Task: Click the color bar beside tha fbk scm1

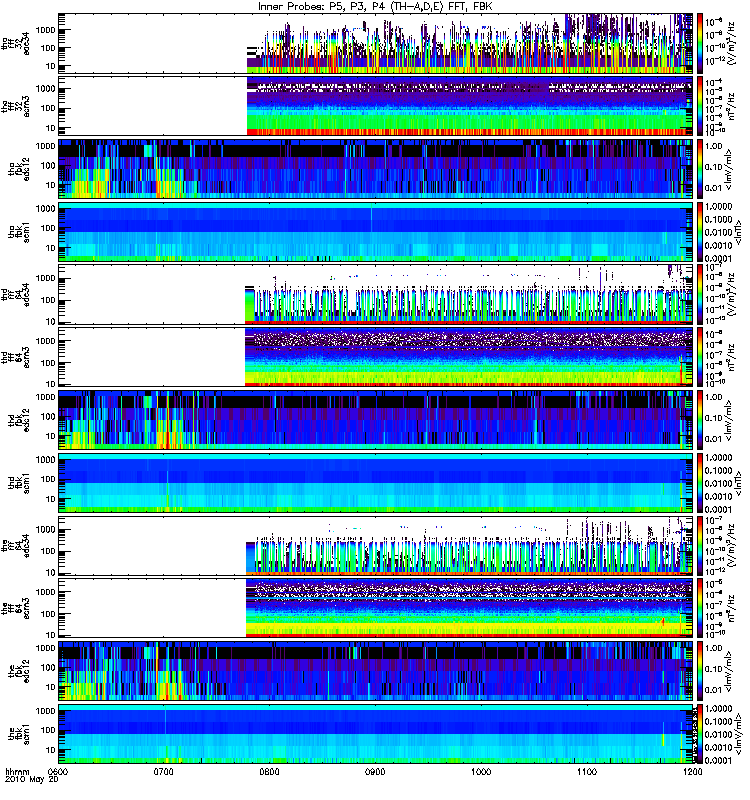Action: (x=700, y=232)
